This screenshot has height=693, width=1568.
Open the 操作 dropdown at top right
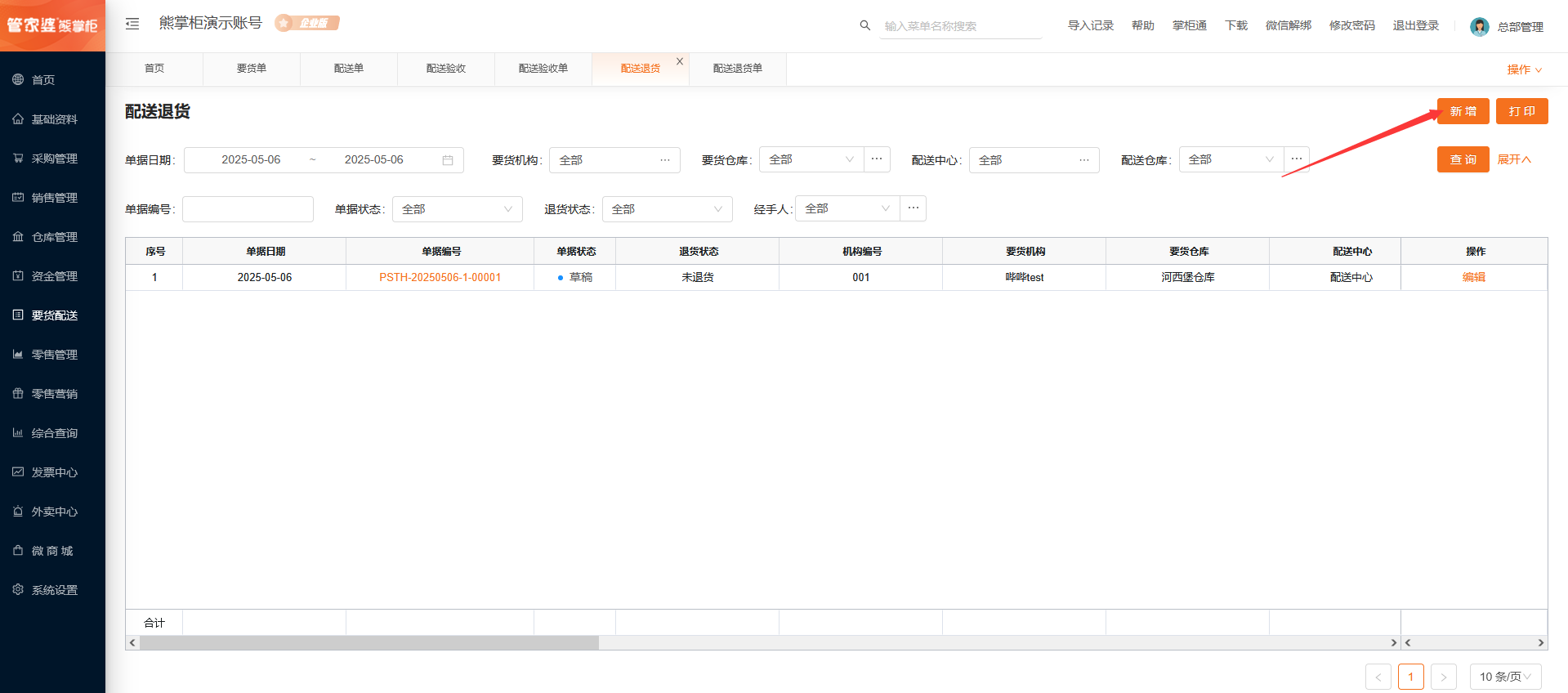pos(1524,69)
